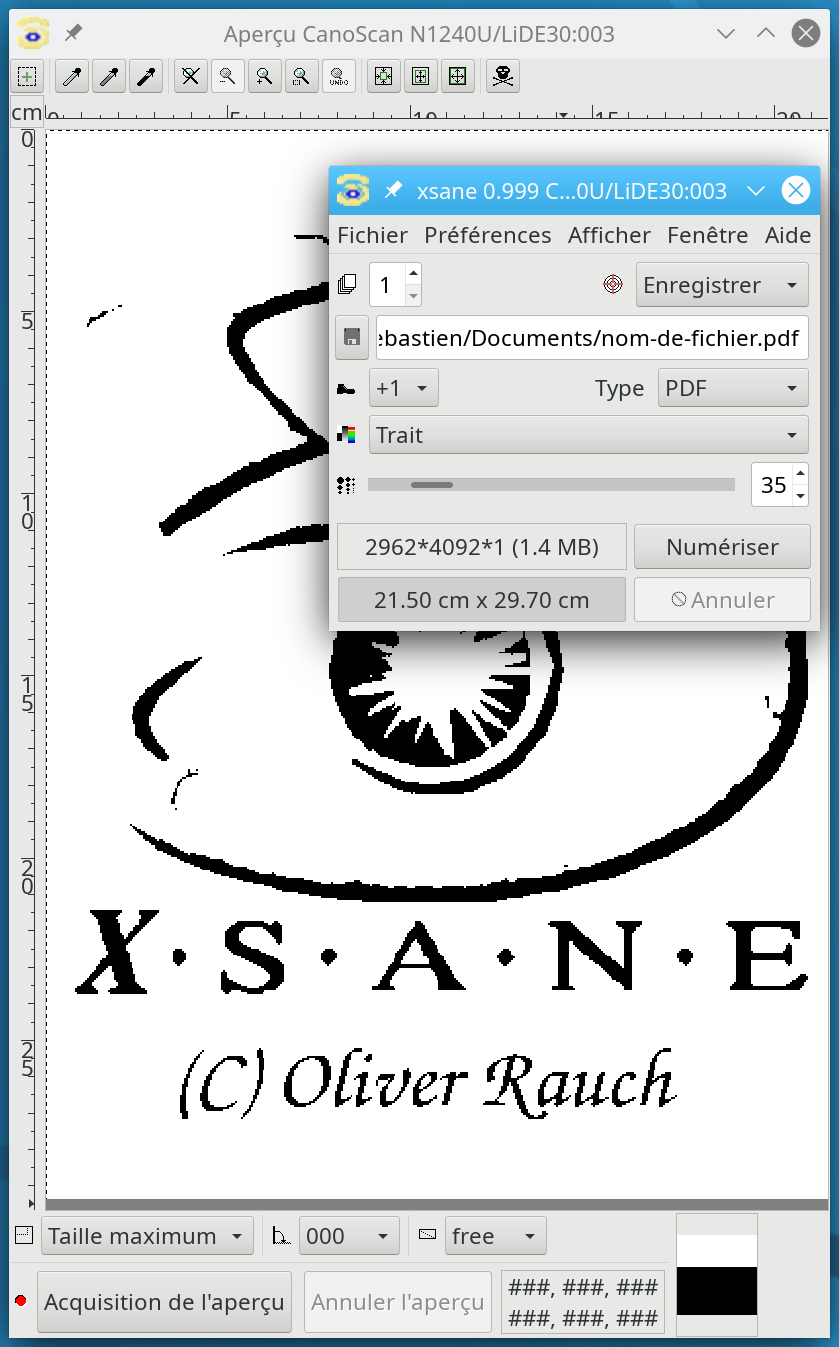Open the PDF type dropdown

tap(733, 388)
